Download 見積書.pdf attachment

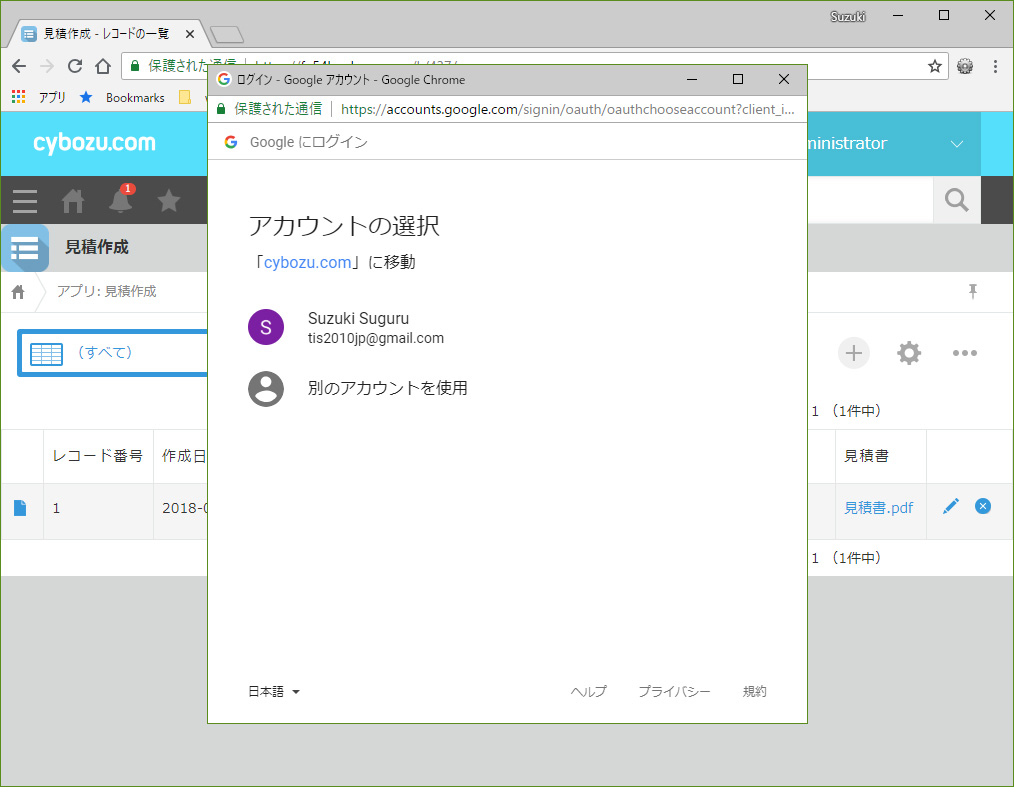click(x=878, y=508)
